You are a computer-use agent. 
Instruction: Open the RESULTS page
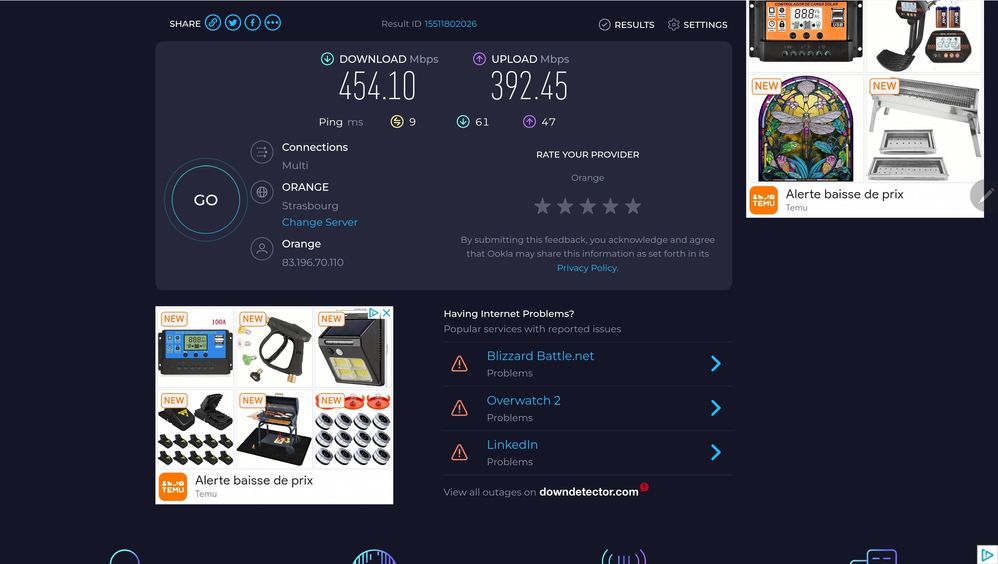click(626, 24)
